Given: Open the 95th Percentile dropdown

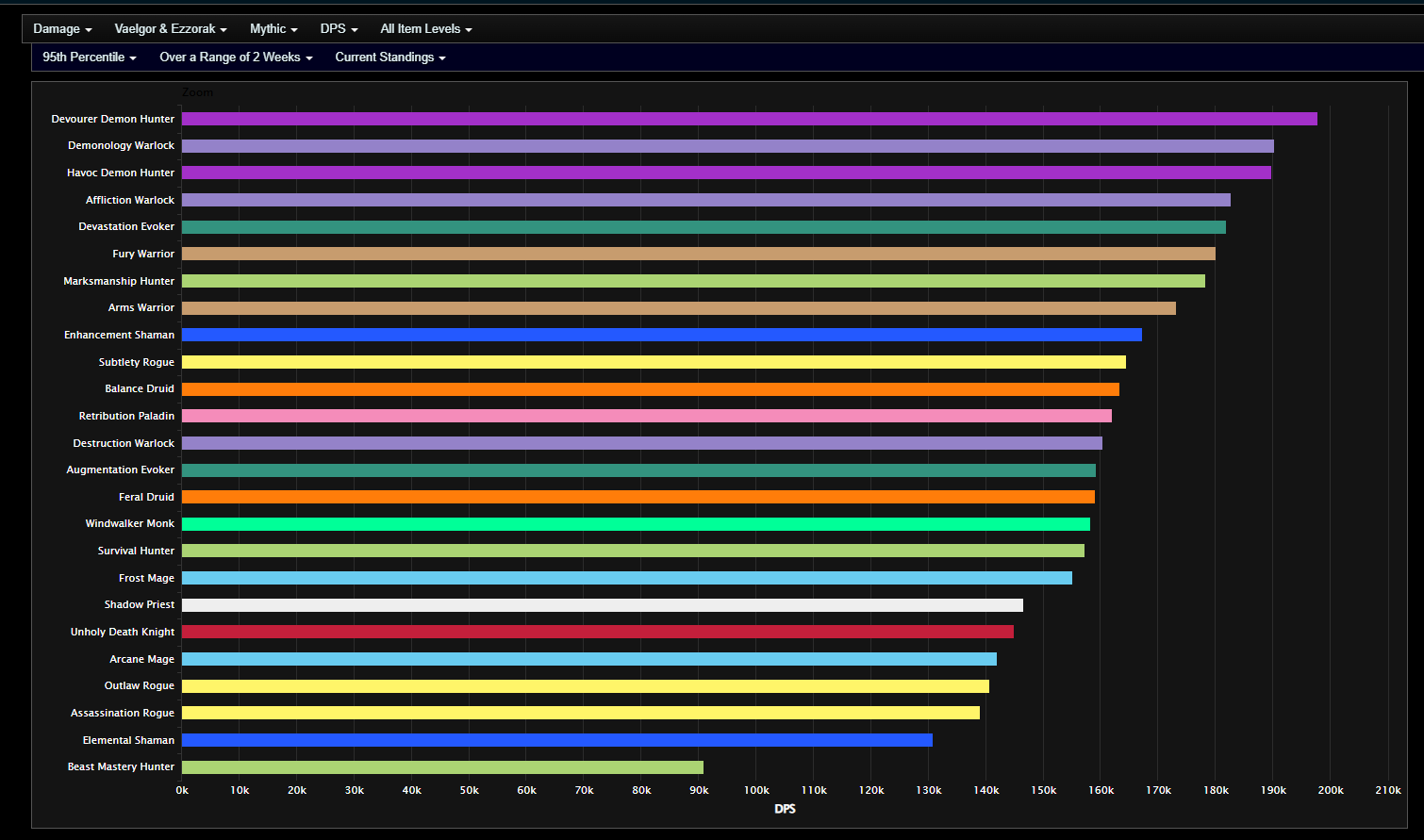Looking at the screenshot, I should pyautogui.click(x=90, y=58).
